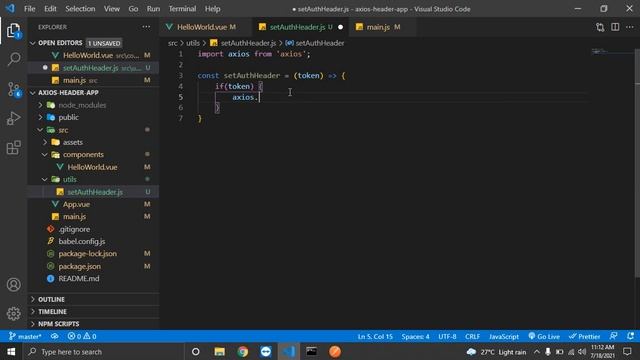
Task: Open editor More Actions ellipsis
Action: [x=629, y=27]
